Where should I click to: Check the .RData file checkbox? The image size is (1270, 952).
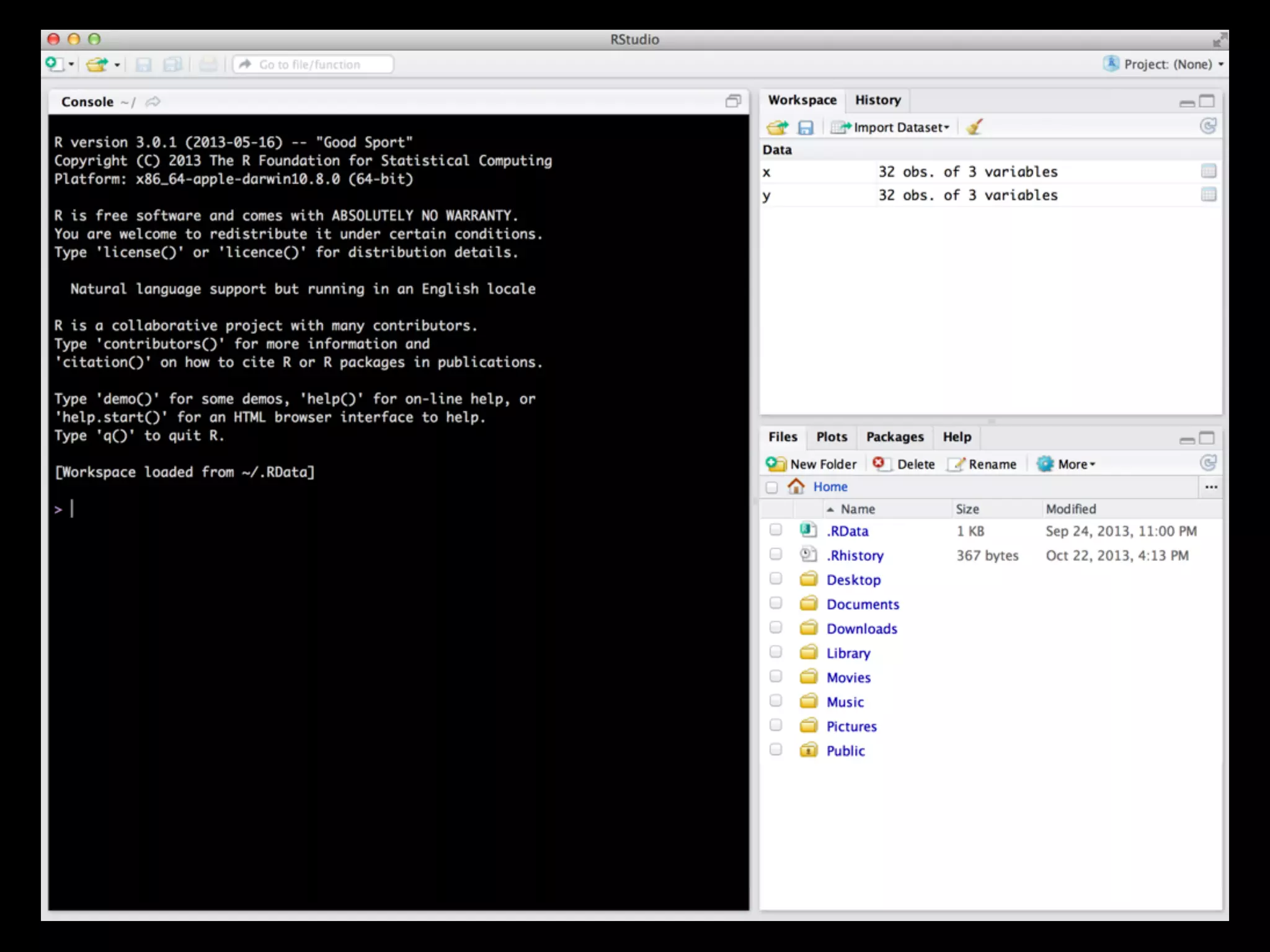click(775, 530)
